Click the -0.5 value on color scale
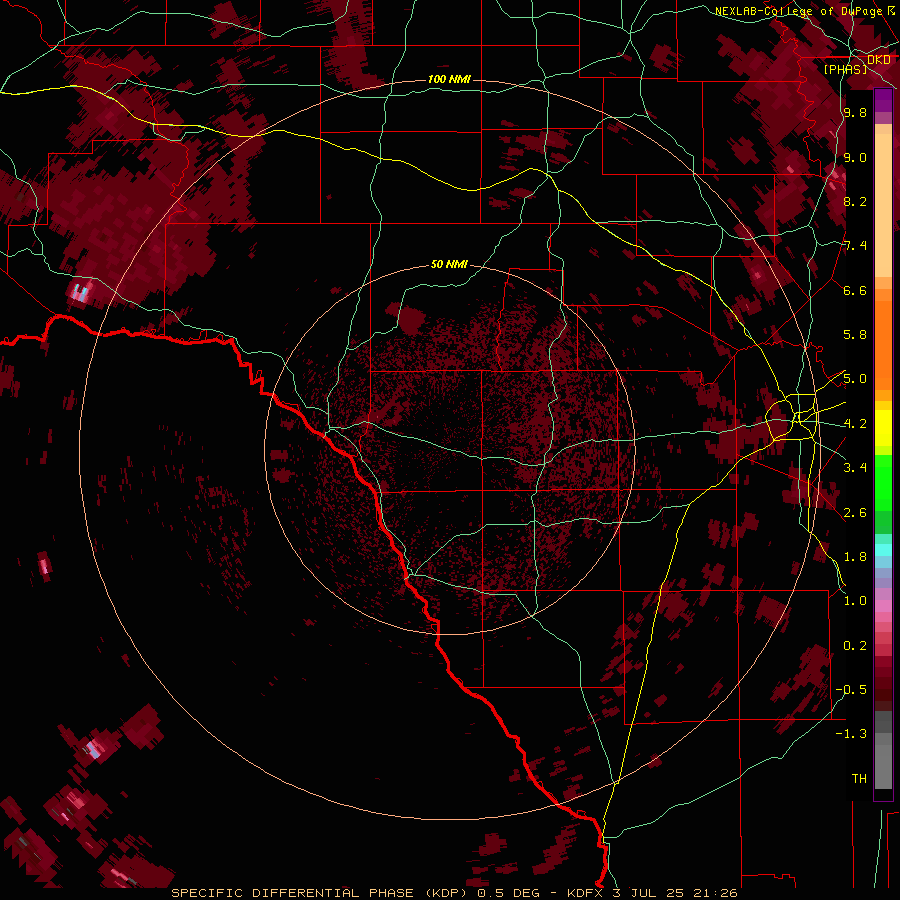The image size is (900, 900). [x=851, y=689]
